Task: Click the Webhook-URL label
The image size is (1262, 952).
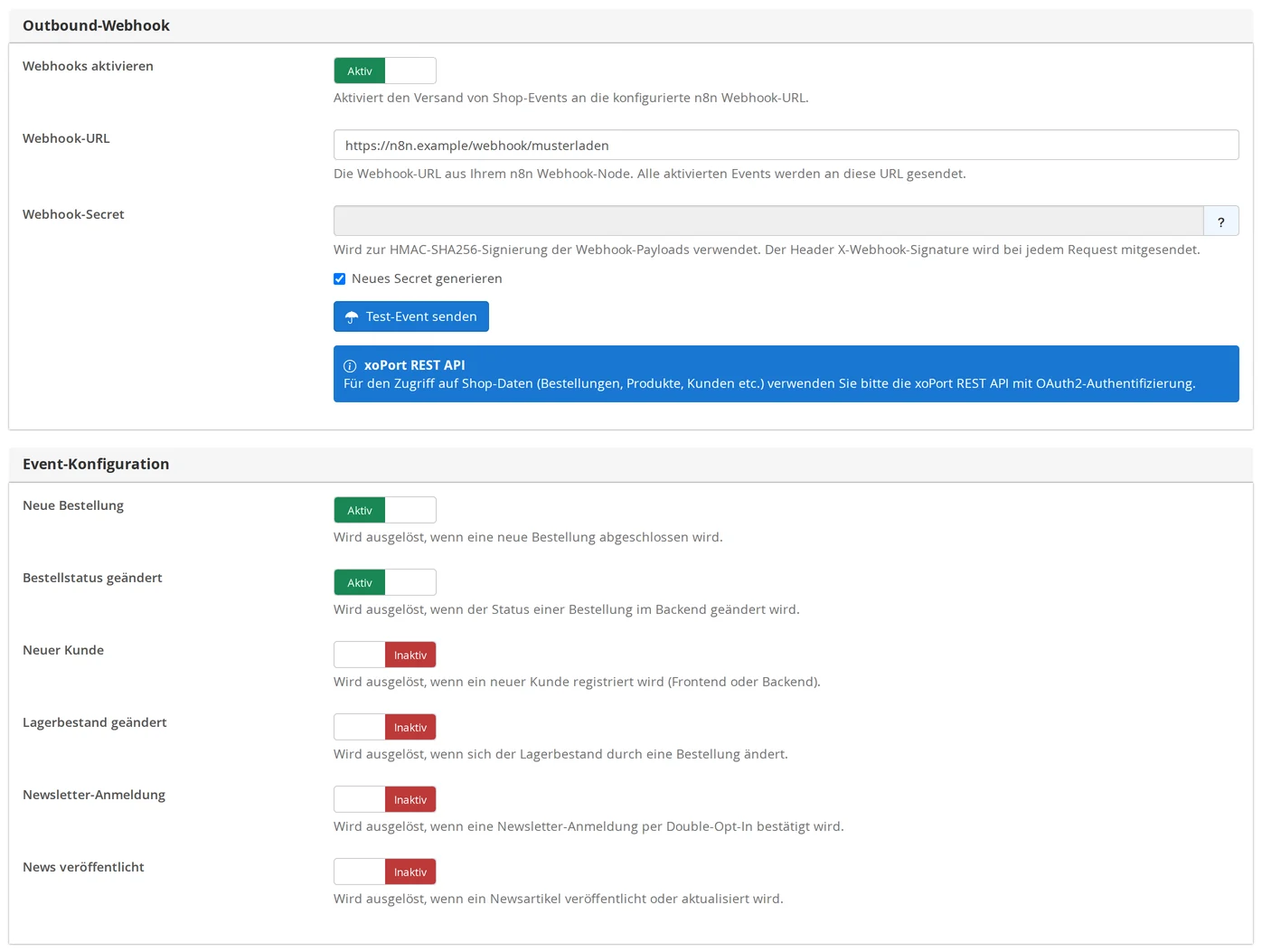Action: pyautogui.click(x=66, y=138)
